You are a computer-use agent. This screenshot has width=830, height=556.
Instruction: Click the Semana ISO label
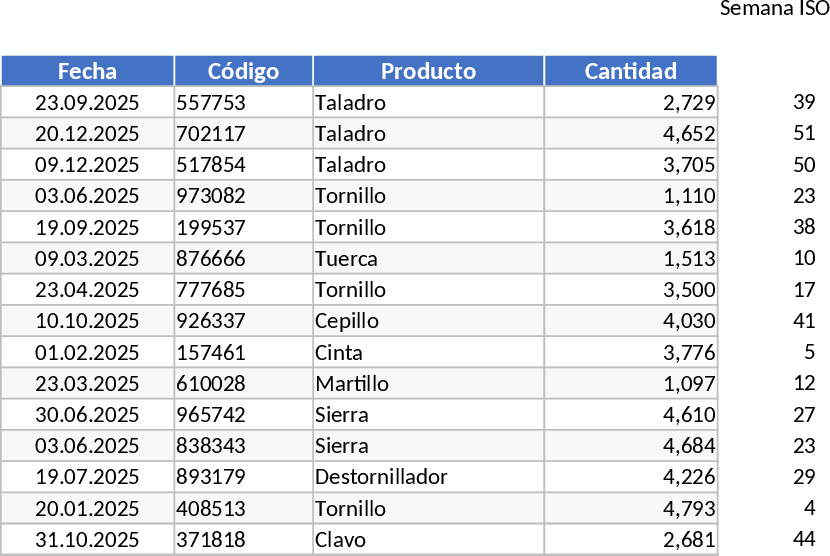pyautogui.click(x=774, y=9)
